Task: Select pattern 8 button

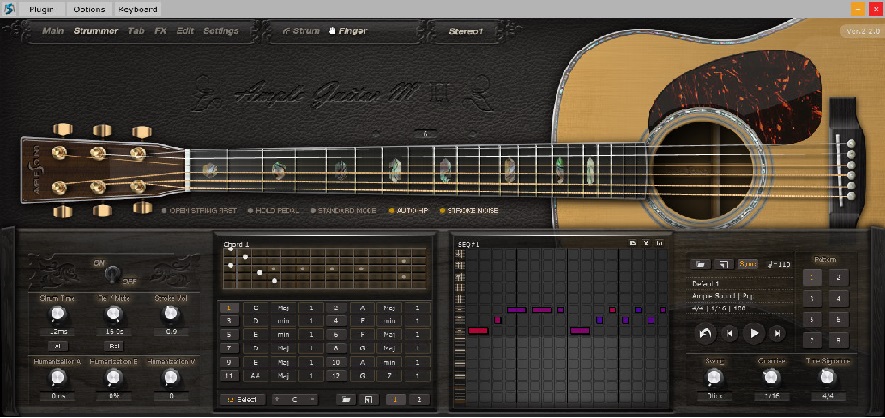Action: 839,340
